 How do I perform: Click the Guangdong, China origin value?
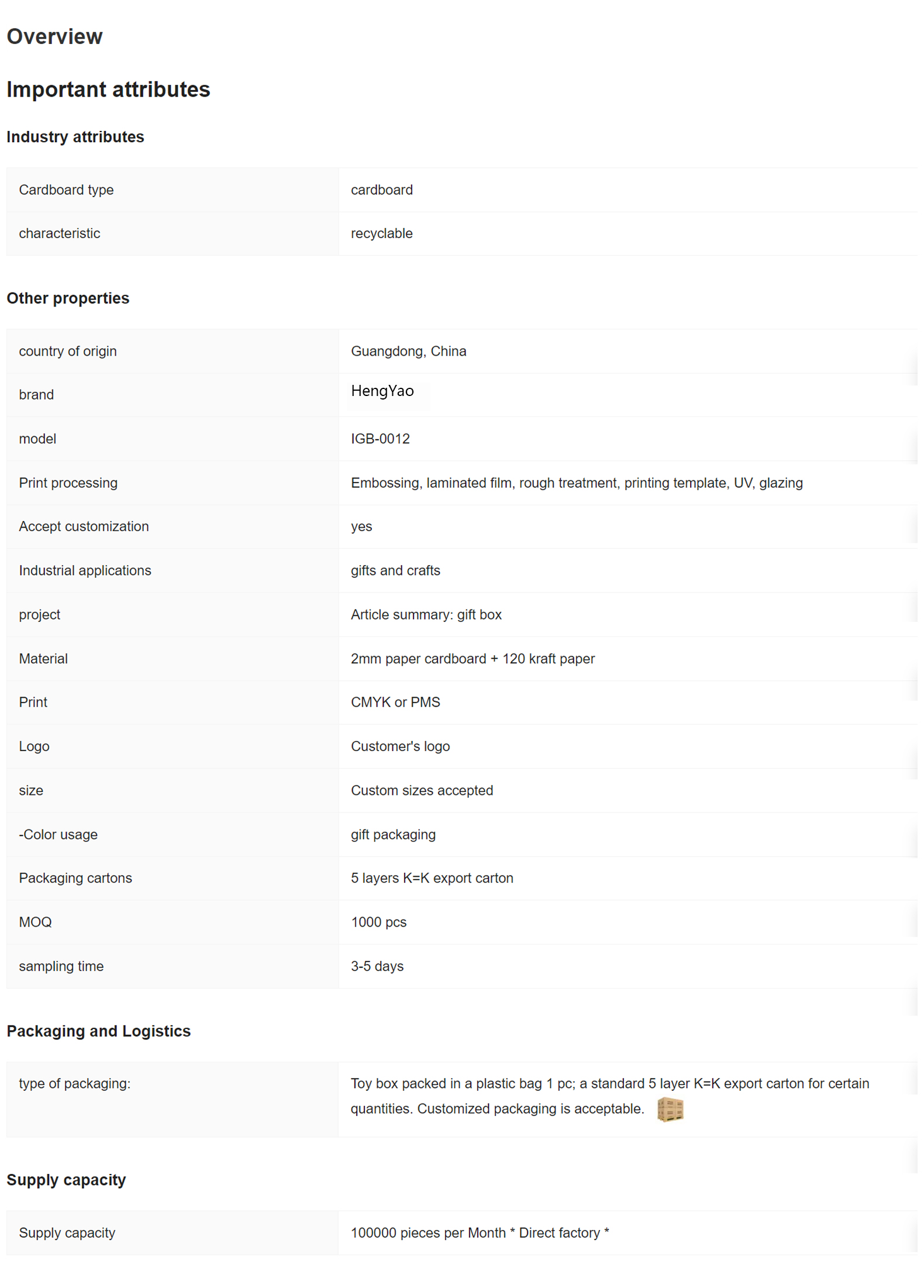click(x=408, y=351)
